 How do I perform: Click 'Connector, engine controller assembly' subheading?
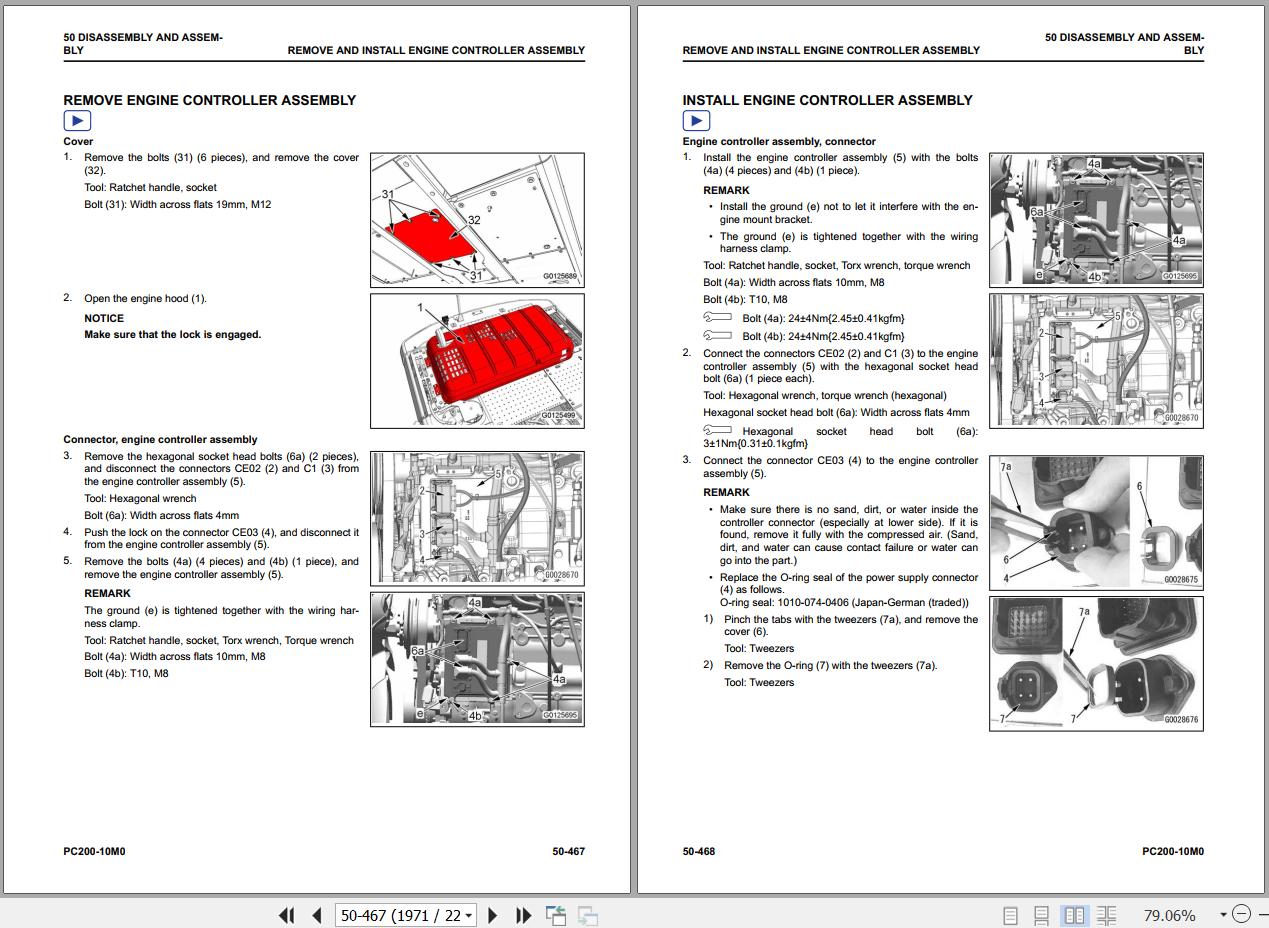160,439
